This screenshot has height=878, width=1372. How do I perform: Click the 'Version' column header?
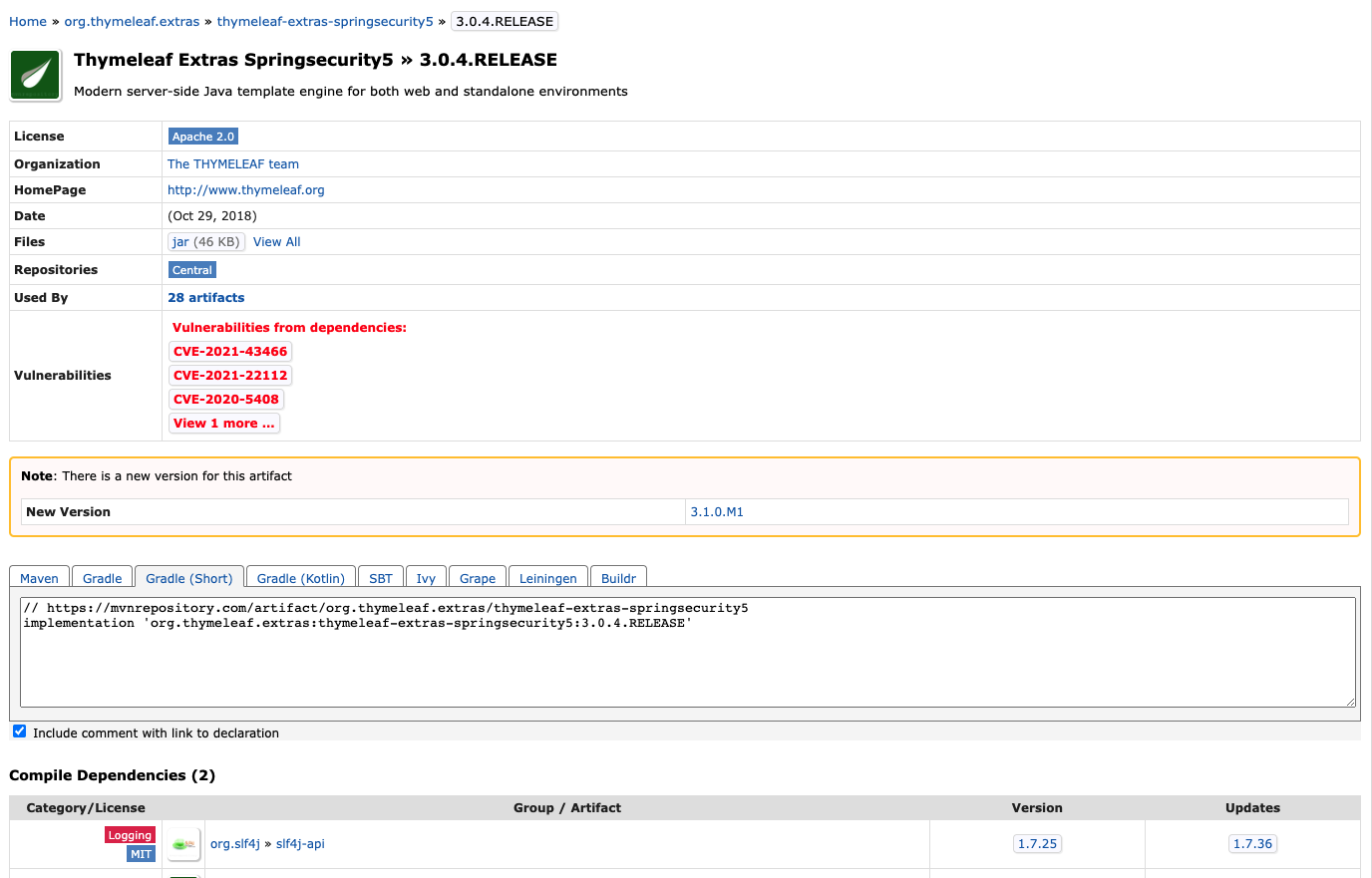1037,808
